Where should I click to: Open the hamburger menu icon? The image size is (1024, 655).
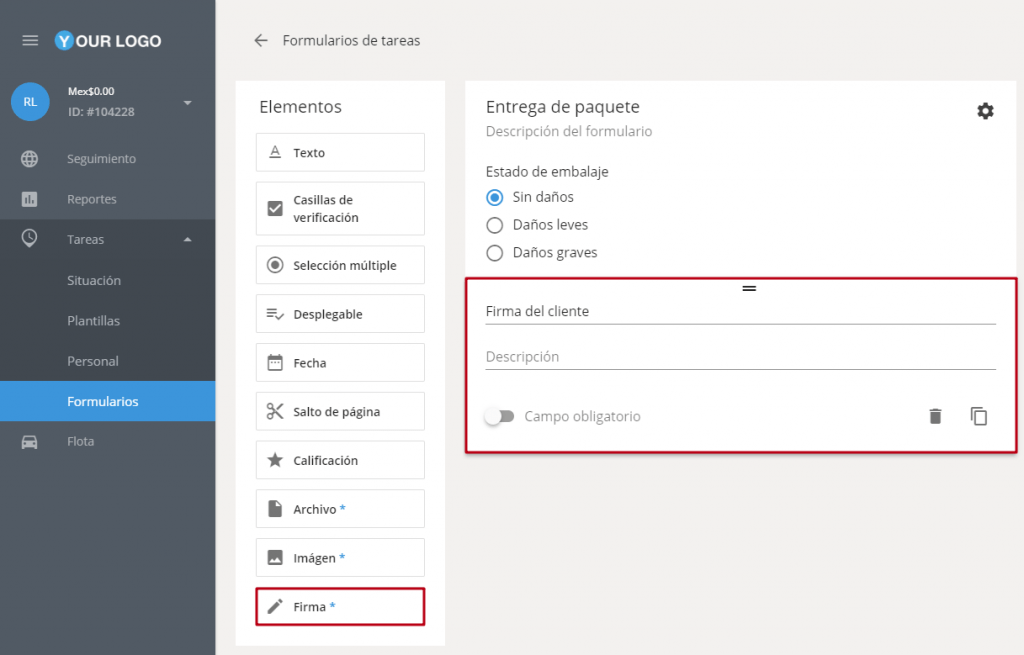pyautogui.click(x=30, y=41)
